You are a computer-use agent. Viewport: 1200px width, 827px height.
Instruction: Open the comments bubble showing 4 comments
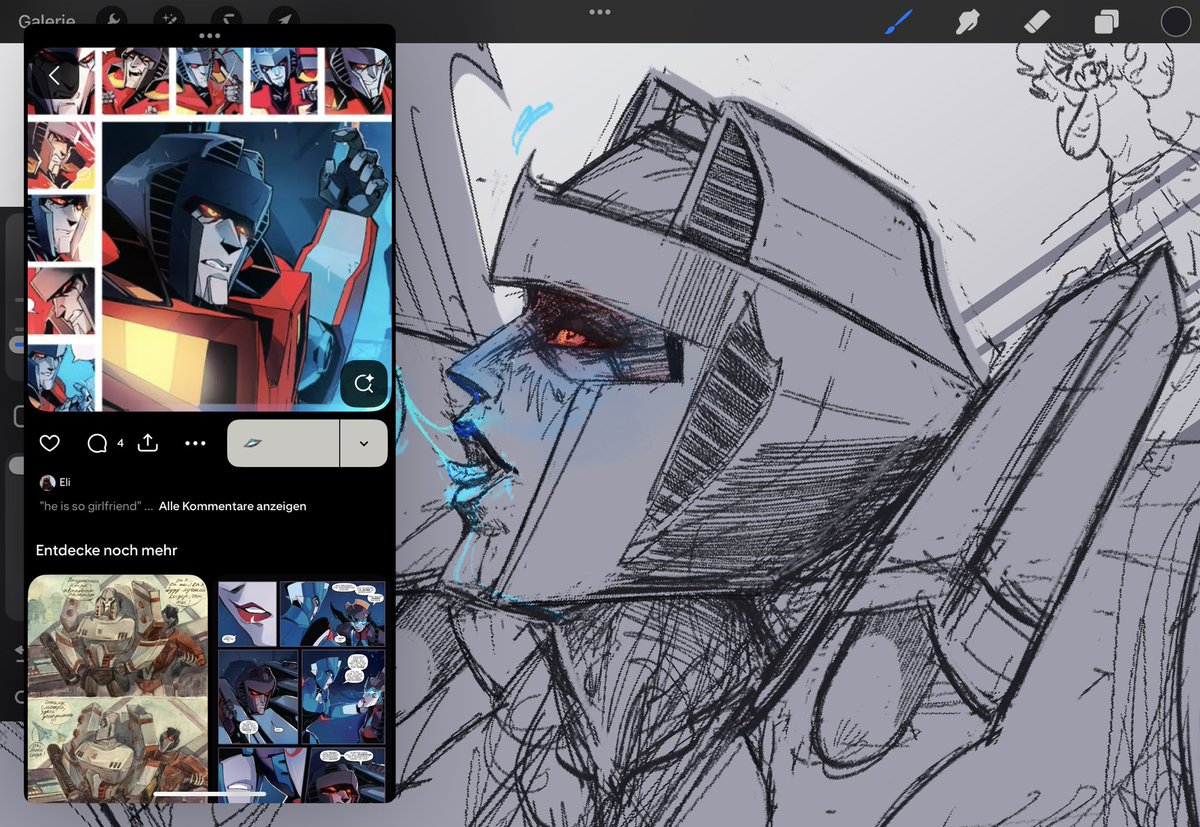pos(96,443)
